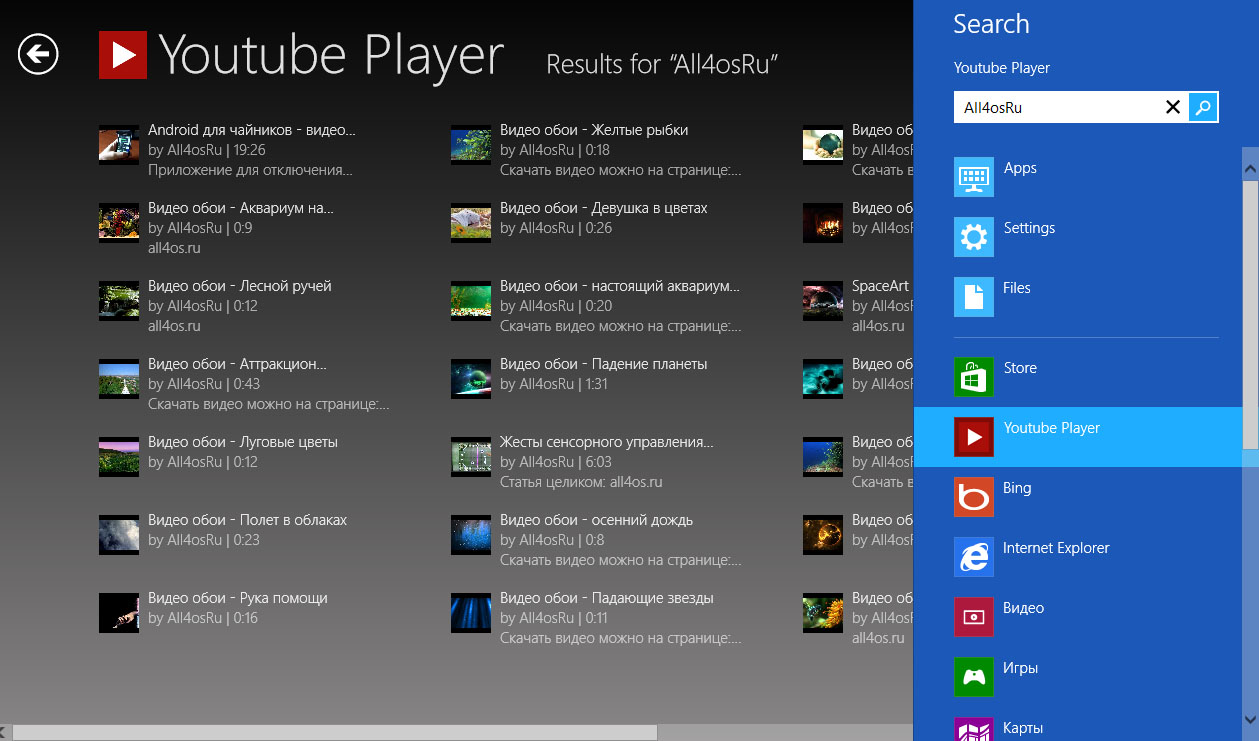Open Store icon in search list
Image resolution: width=1259 pixels, height=741 pixels.
coord(973,377)
